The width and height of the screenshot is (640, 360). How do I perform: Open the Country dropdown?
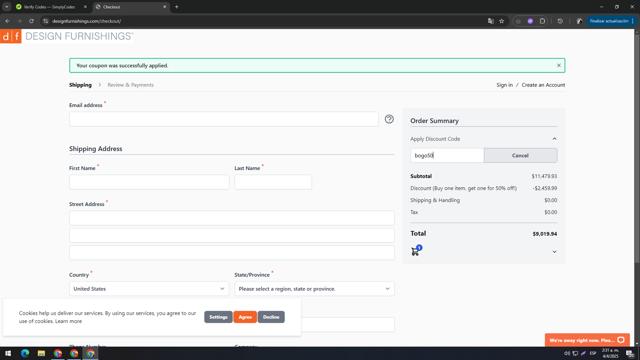[149, 289]
